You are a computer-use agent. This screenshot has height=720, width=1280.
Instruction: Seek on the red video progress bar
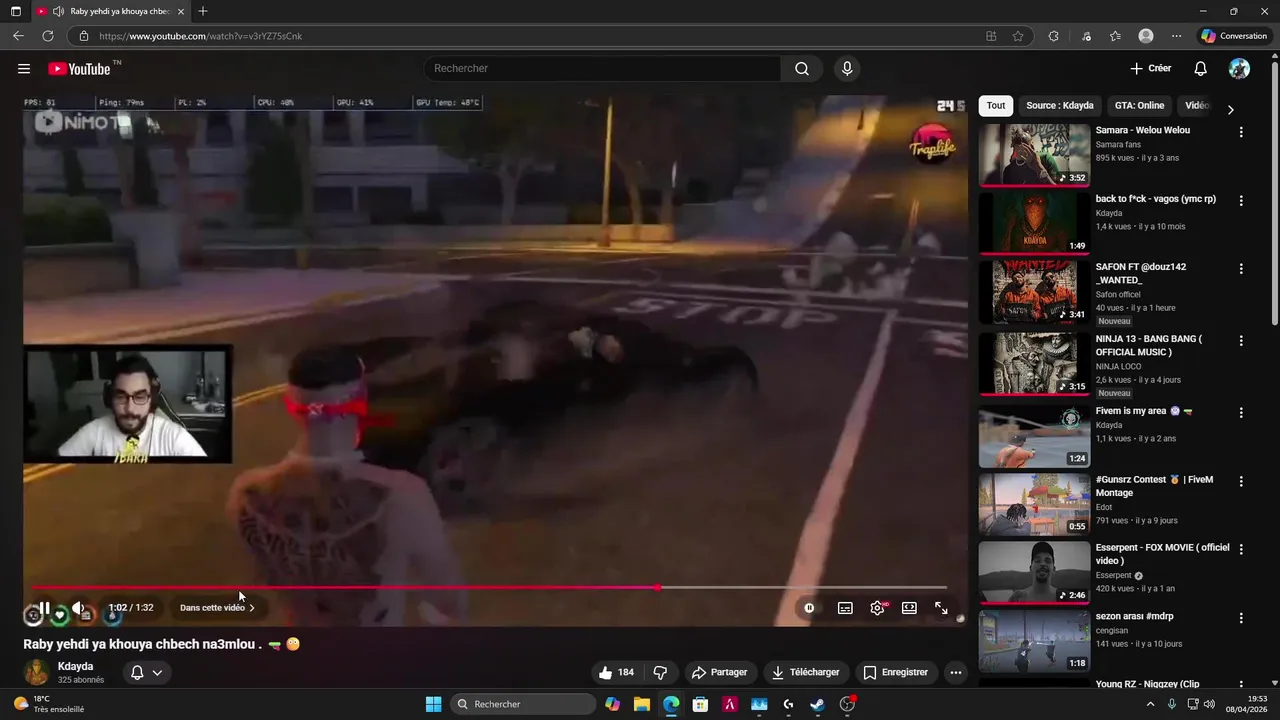click(489, 587)
